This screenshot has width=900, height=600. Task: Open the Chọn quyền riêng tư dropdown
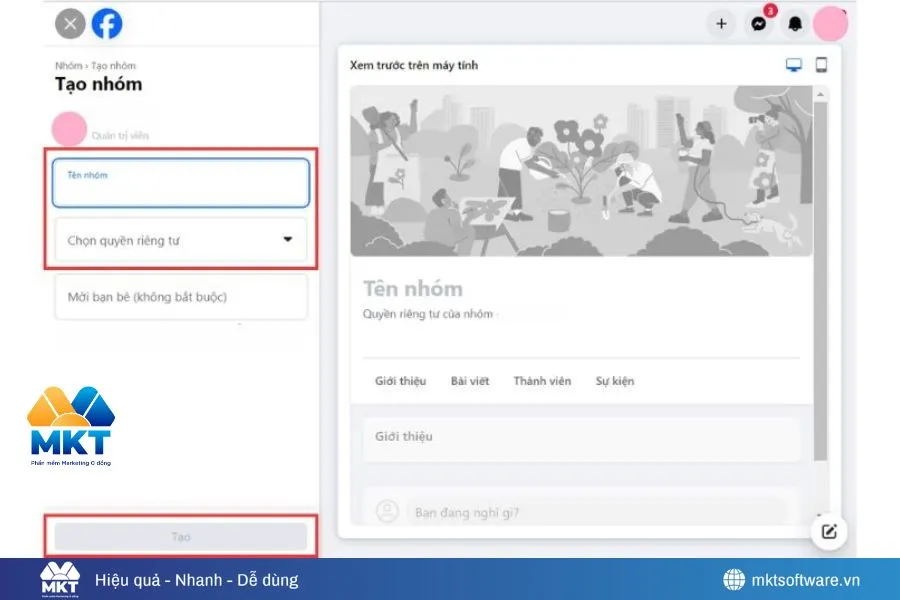tap(180, 240)
